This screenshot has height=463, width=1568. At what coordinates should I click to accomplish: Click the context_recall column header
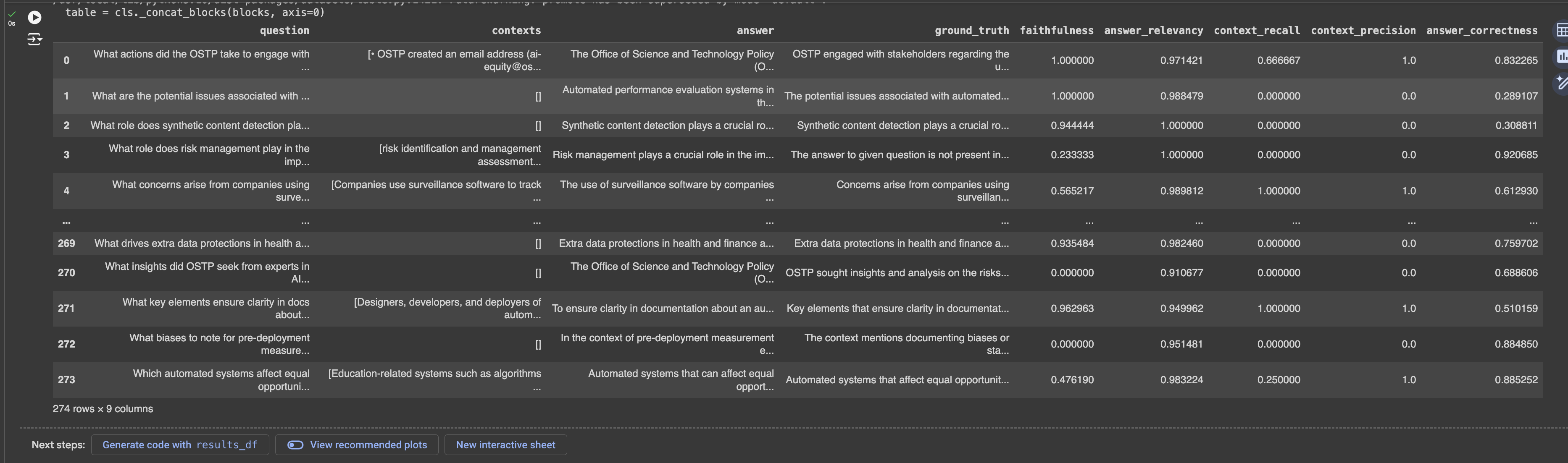1256,30
